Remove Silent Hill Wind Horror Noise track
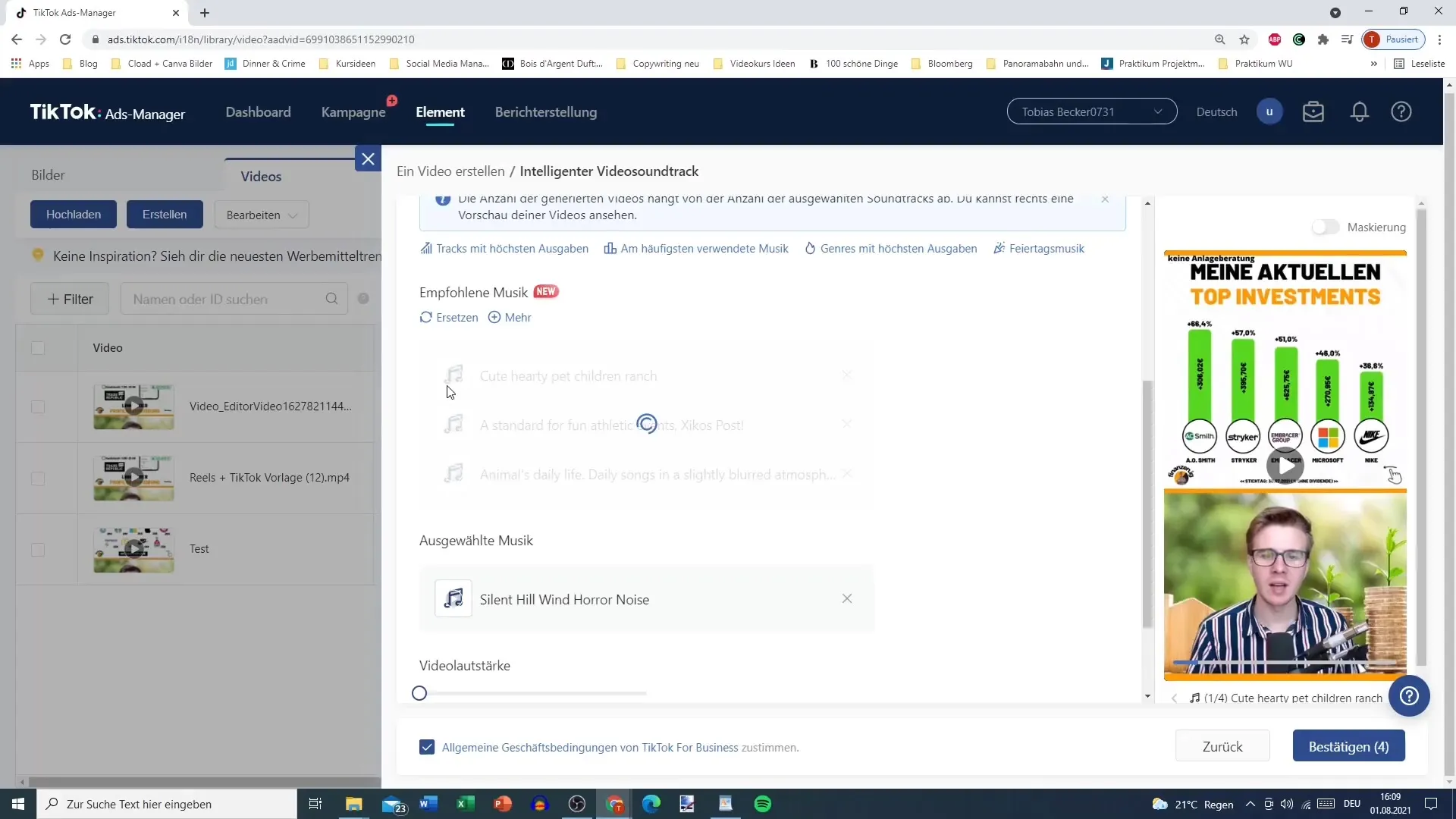The height and width of the screenshot is (819, 1456). tap(847, 599)
